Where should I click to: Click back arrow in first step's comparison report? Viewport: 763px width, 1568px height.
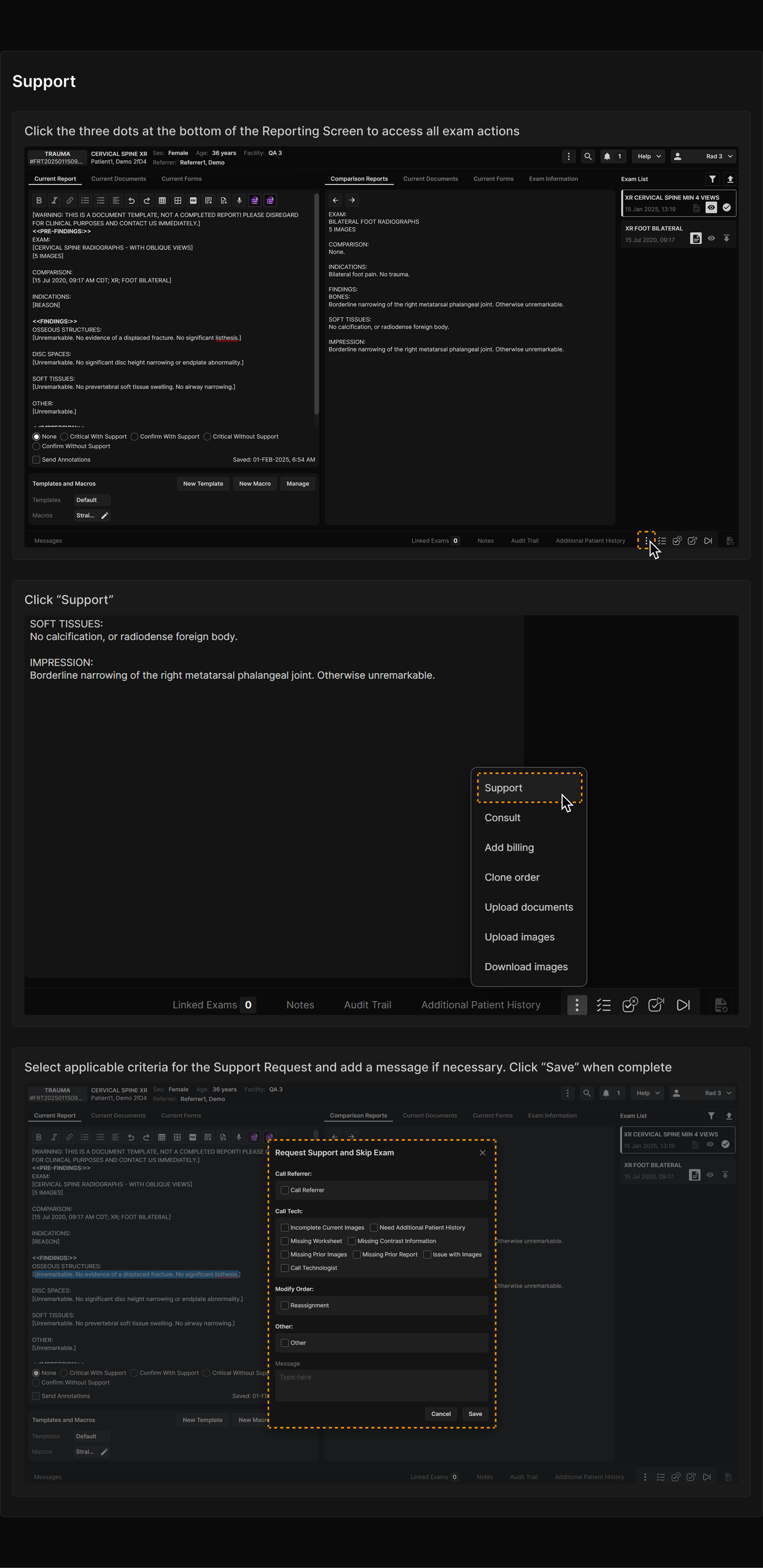(x=335, y=200)
